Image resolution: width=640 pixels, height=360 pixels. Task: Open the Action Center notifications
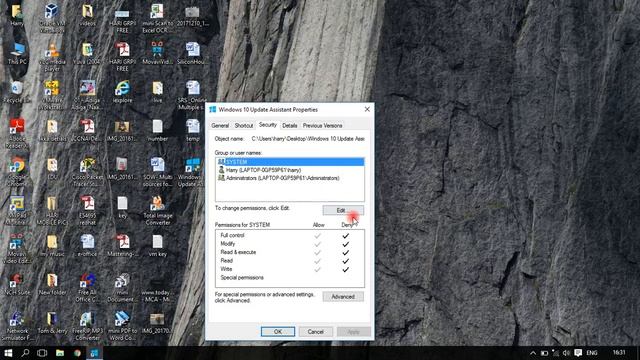coord(578,353)
